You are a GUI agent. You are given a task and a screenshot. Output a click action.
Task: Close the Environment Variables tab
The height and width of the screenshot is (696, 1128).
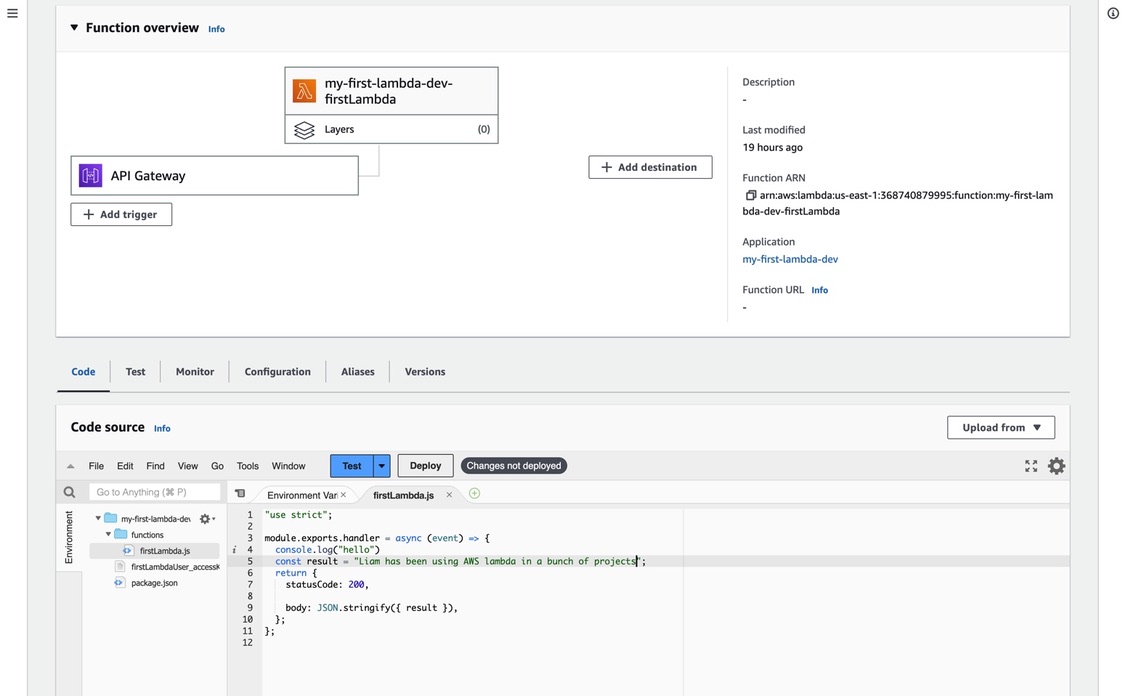pyautogui.click(x=343, y=494)
